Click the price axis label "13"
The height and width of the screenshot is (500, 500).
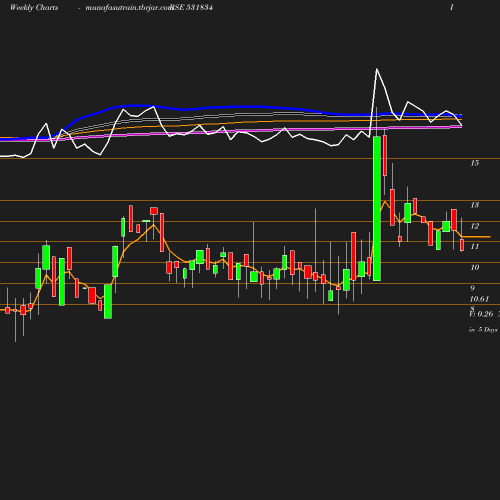[475, 205]
